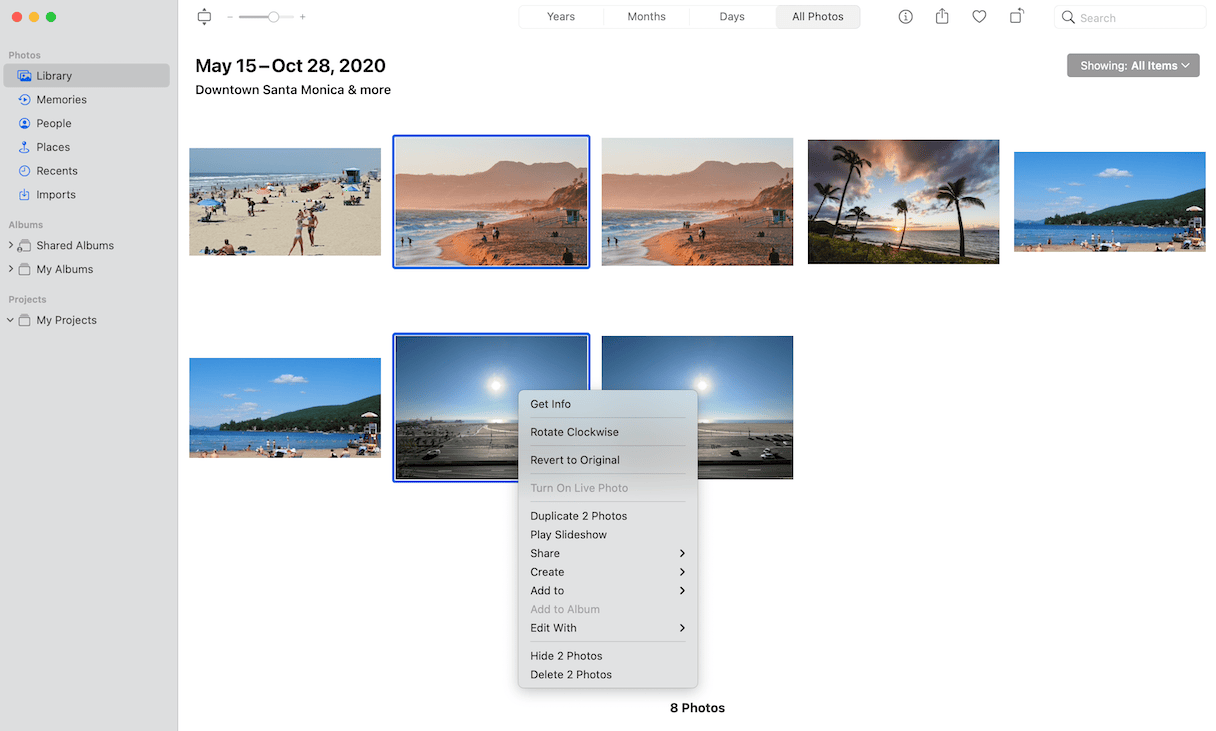
Task: Mark selection as favorite with the heart icon
Action: click(x=979, y=17)
